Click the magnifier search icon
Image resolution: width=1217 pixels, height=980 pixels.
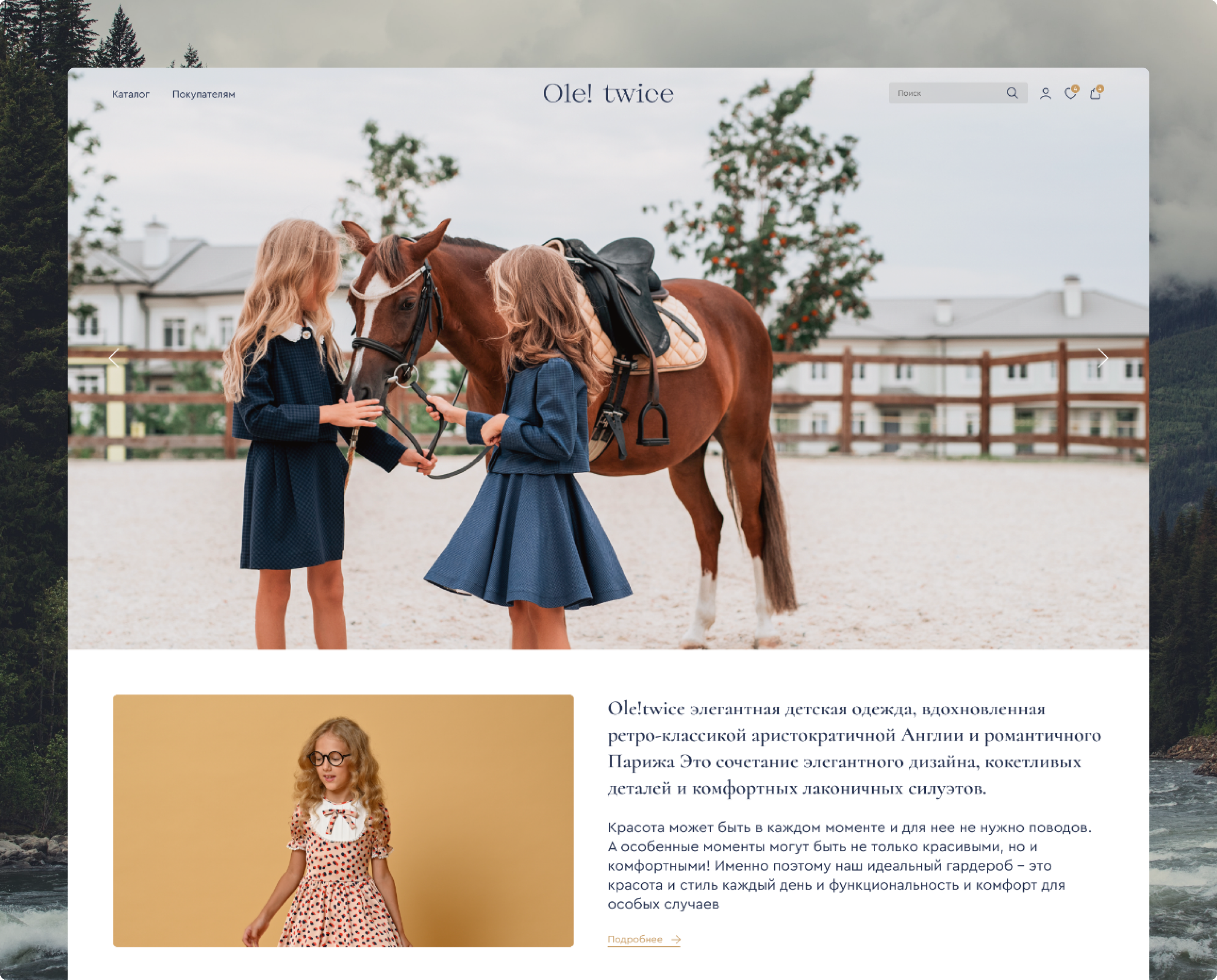pos(1012,93)
